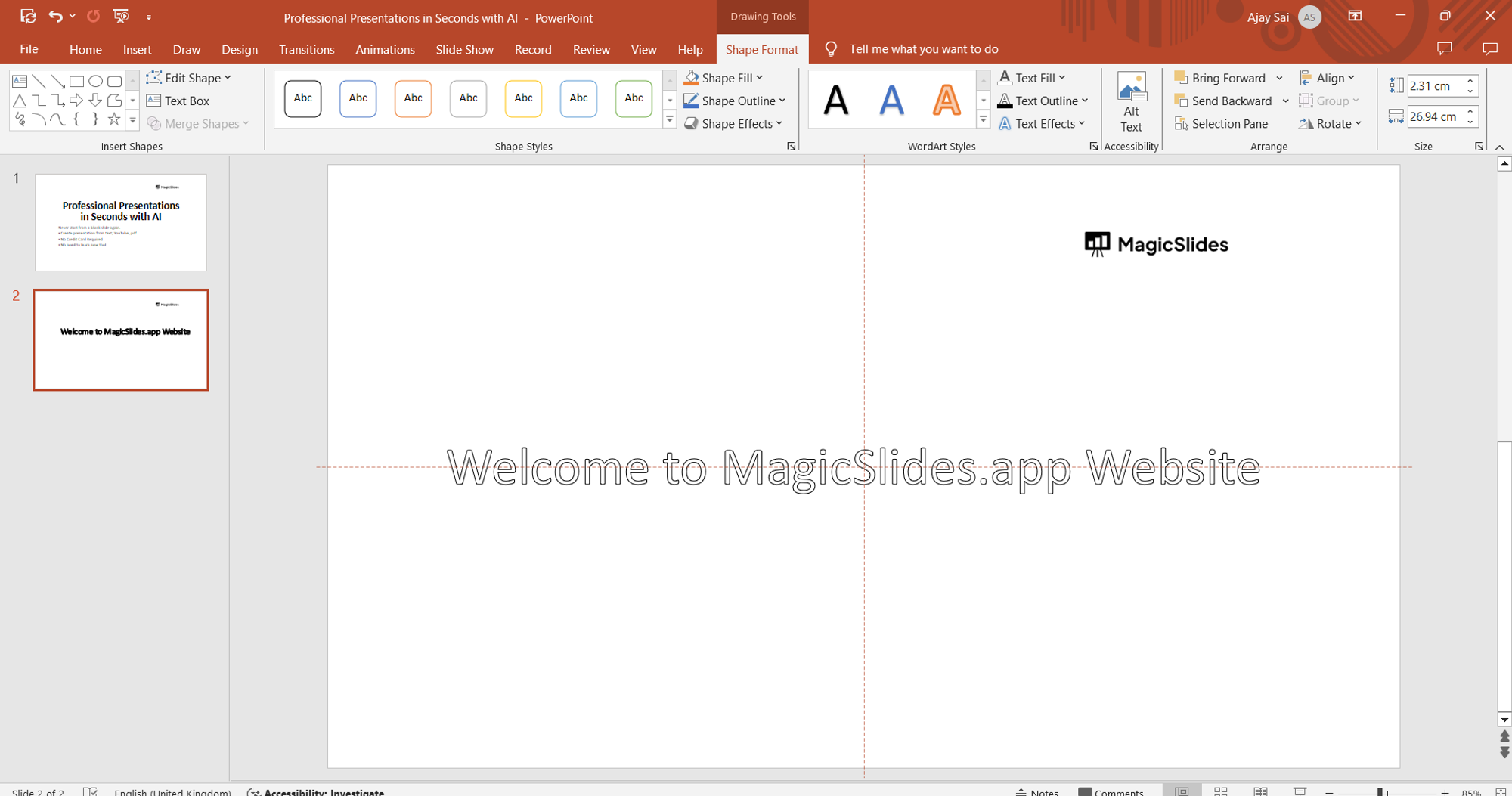The width and height of the screenshot is (1512, 796).
Task: Switch to Slide Sorter view
Action: click(x=1221, y=791)
